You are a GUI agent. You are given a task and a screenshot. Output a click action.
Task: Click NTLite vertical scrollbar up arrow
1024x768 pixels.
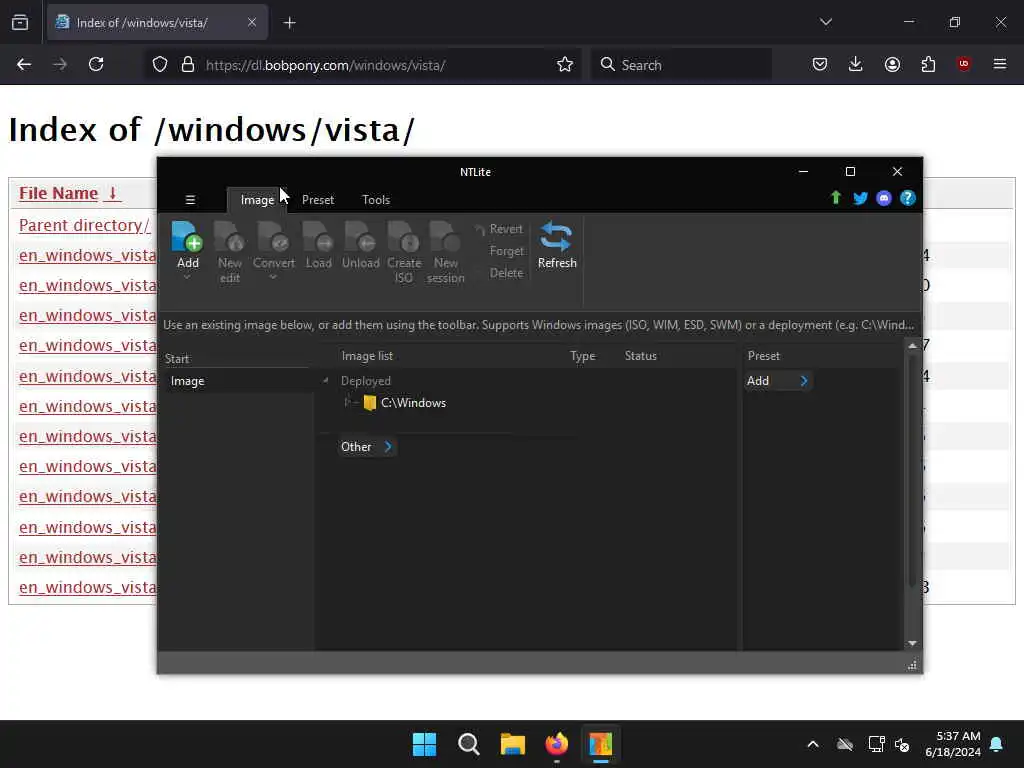tap(912, 345)
